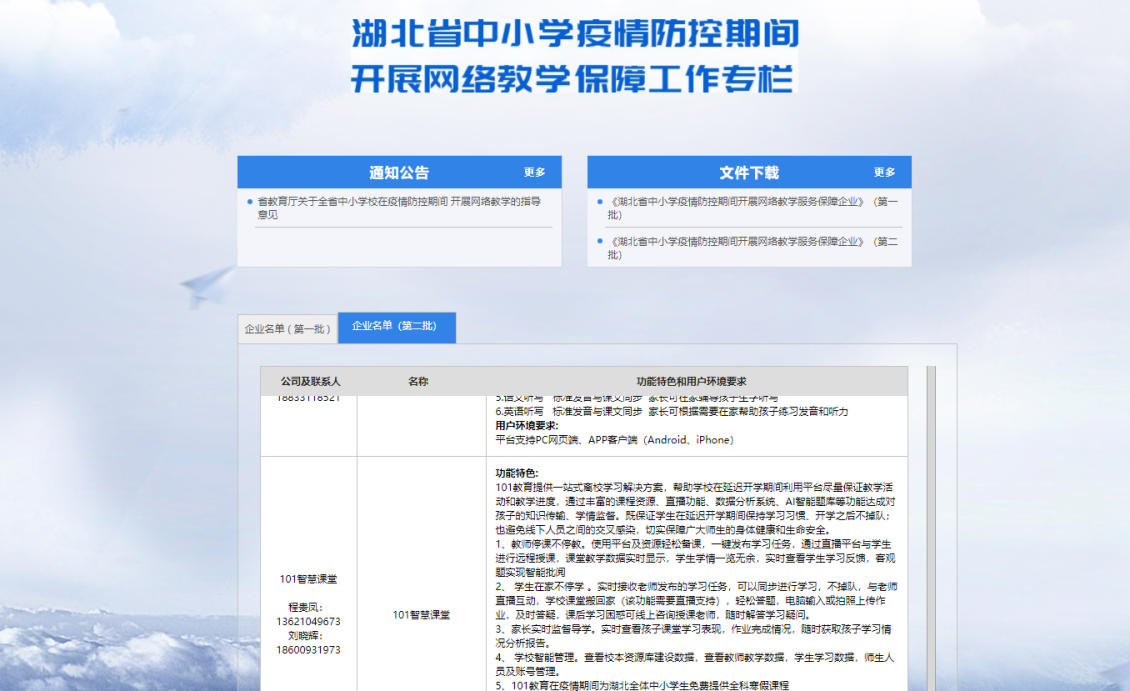Click the bullet icon beside the second batch document
Image resolution: width=1130 pixels, height=691 pixels.
(x=597, y=243)
